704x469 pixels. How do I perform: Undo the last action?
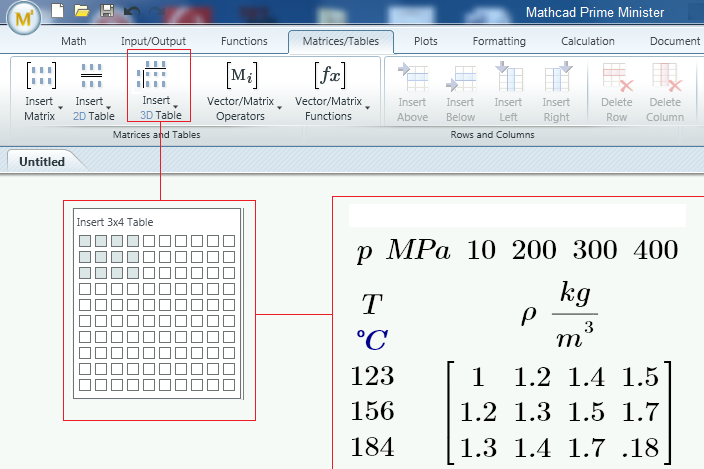click(132, 11)
